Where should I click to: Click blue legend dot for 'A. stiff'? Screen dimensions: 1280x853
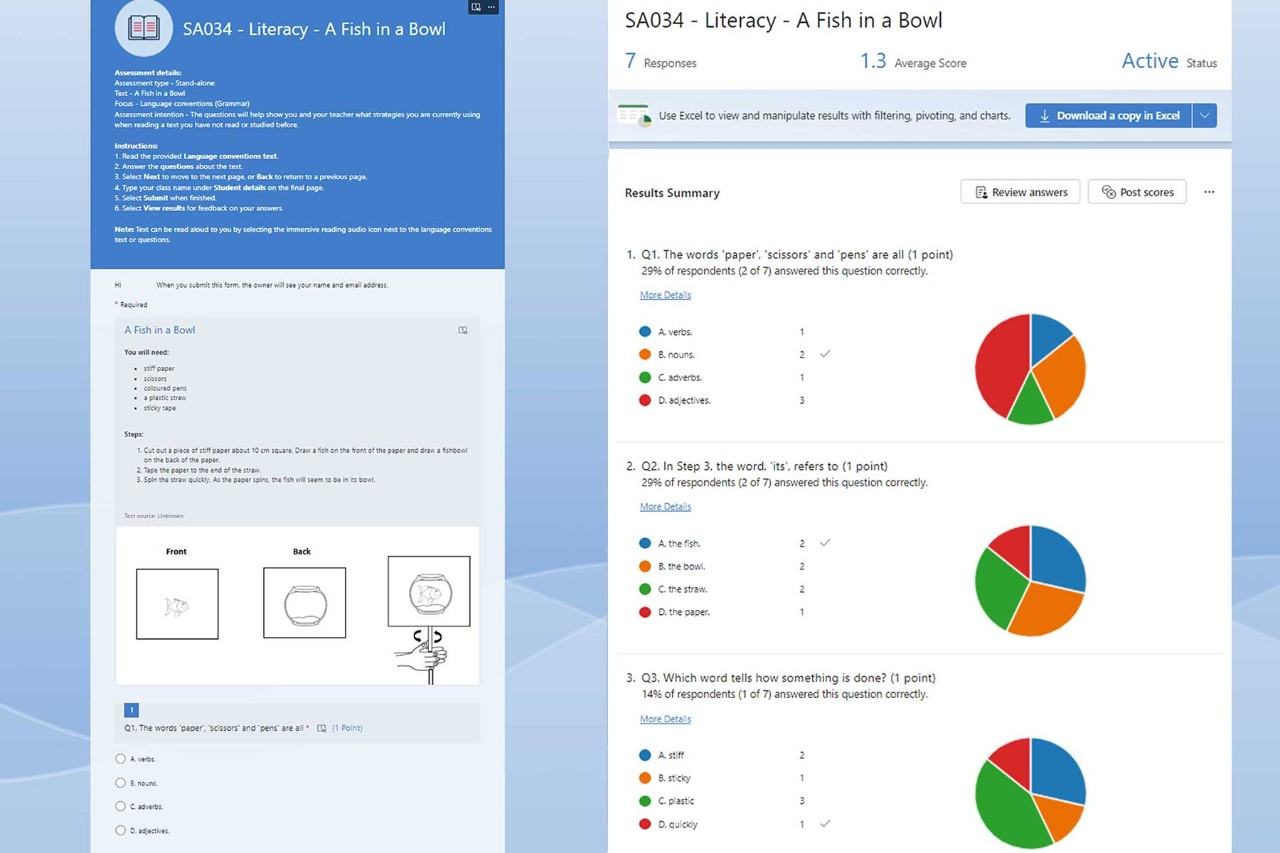click(645, 755)
